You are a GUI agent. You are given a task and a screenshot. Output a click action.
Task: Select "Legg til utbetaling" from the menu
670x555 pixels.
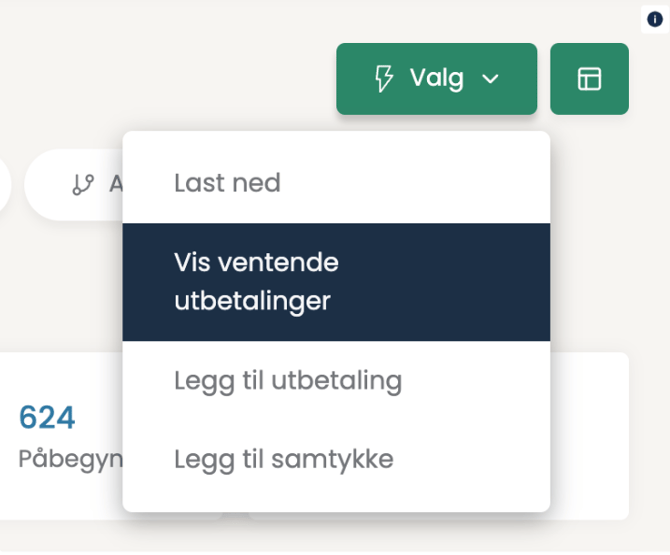pyautogui.click(x=287, y=380)
